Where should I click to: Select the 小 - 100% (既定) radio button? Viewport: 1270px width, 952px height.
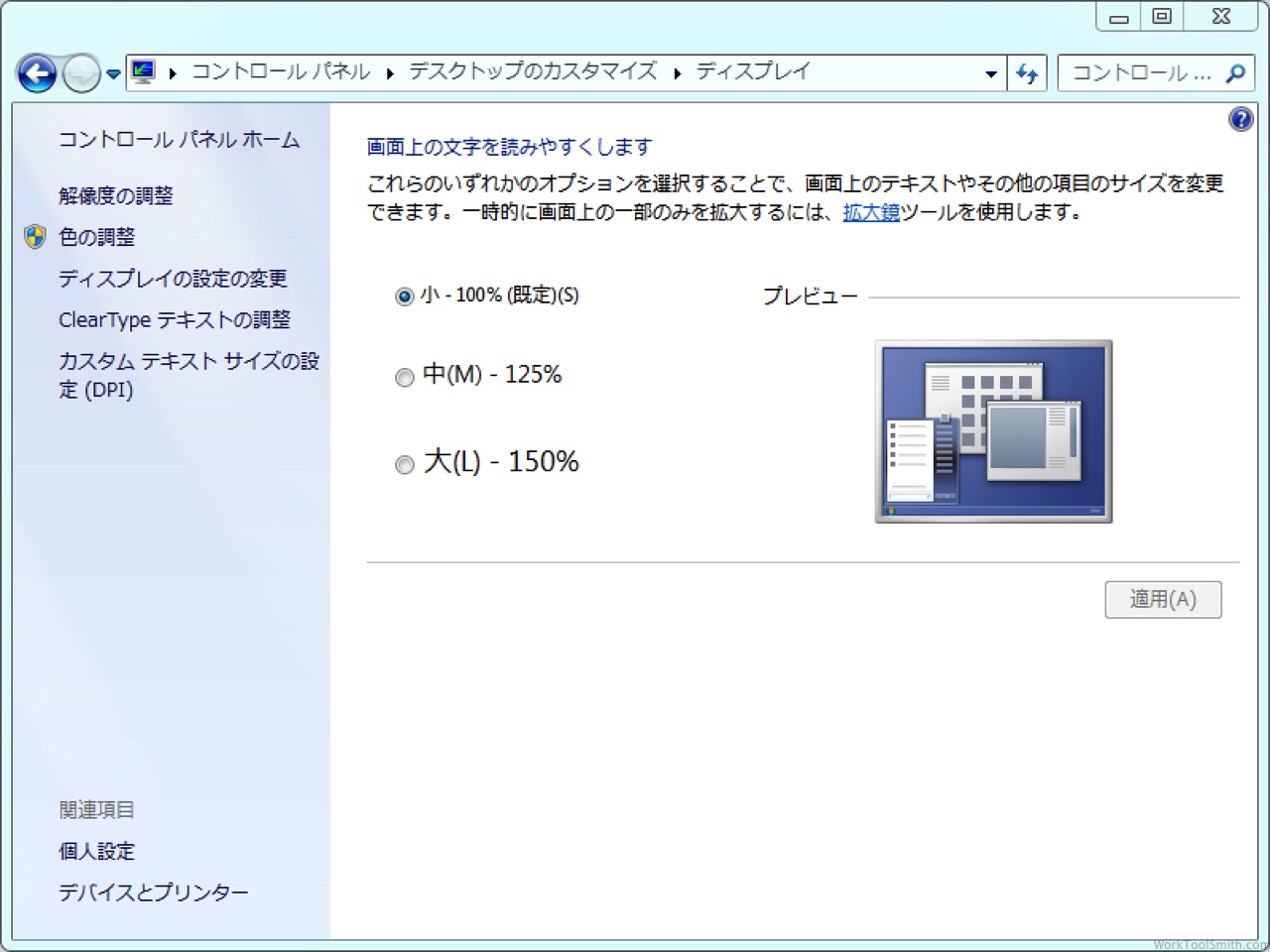click(x=404, y=297)
